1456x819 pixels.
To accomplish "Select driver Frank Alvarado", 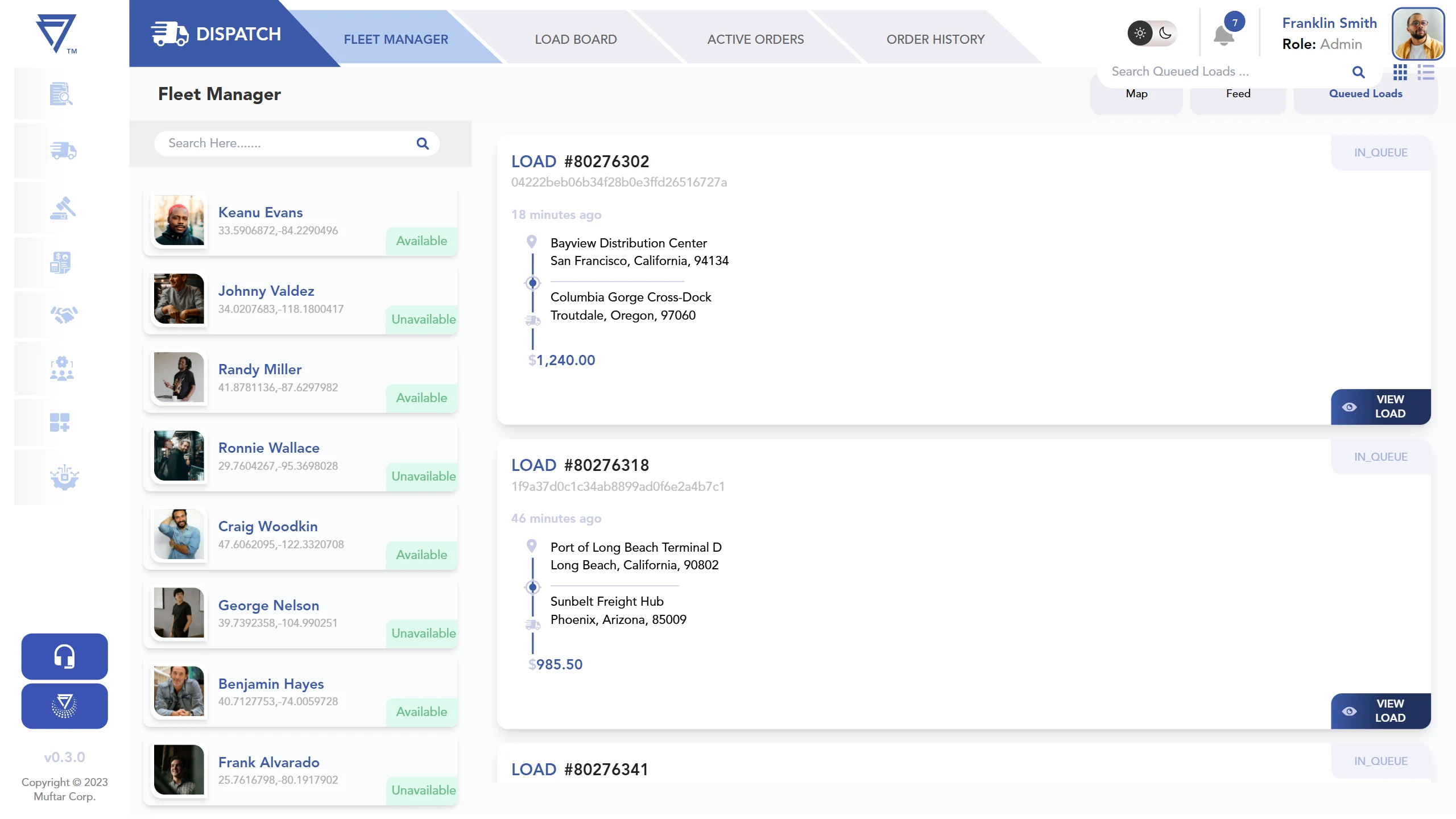I will 300,771.
